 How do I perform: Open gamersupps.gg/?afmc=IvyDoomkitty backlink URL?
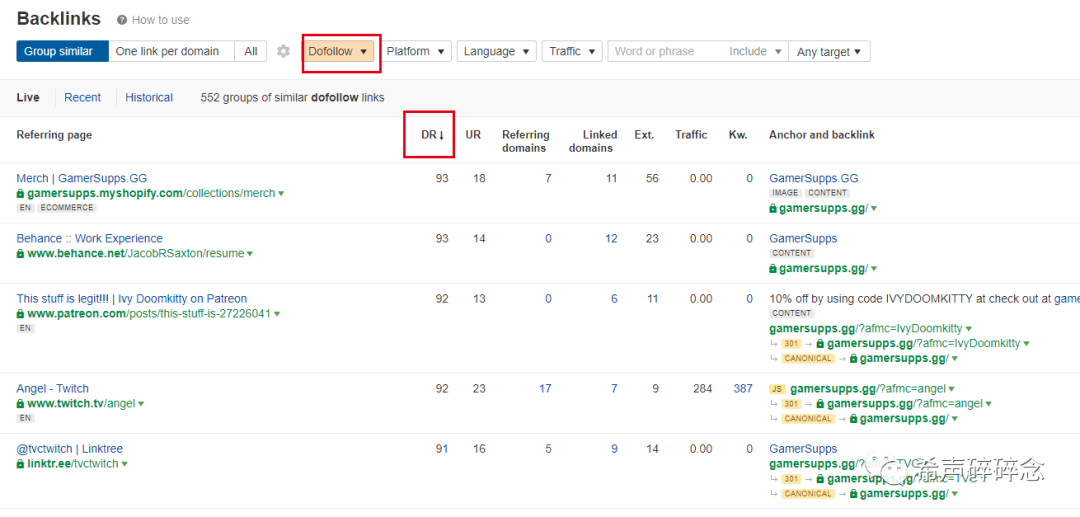coord(866,328)
